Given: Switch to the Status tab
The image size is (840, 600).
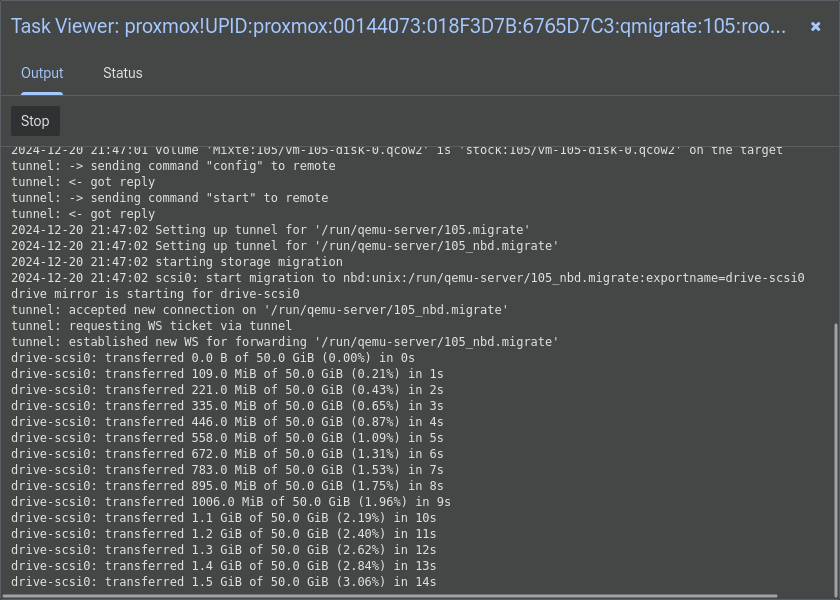Looking at the screenshot, I should click(x=123, y=73).
